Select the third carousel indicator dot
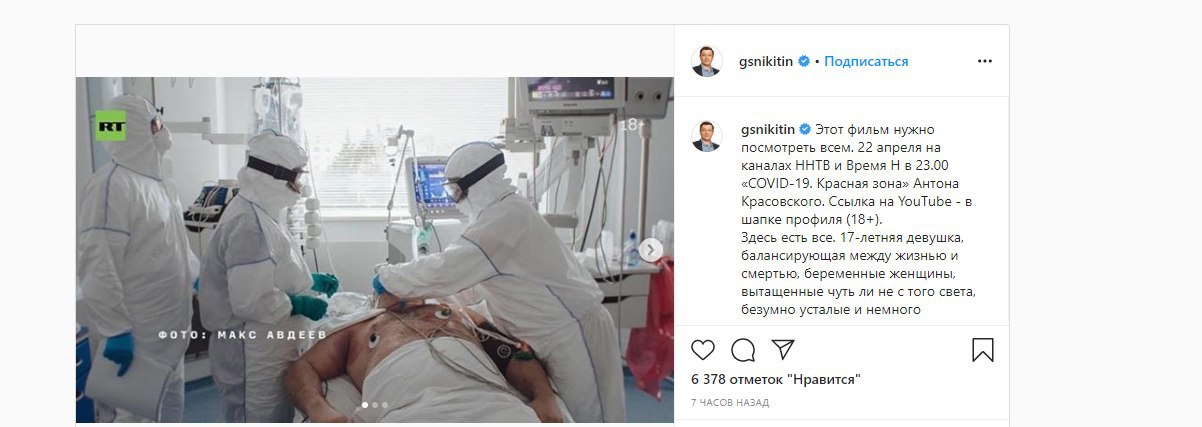The height and width of the screenshot is (427, 1202). click(386, 405)
